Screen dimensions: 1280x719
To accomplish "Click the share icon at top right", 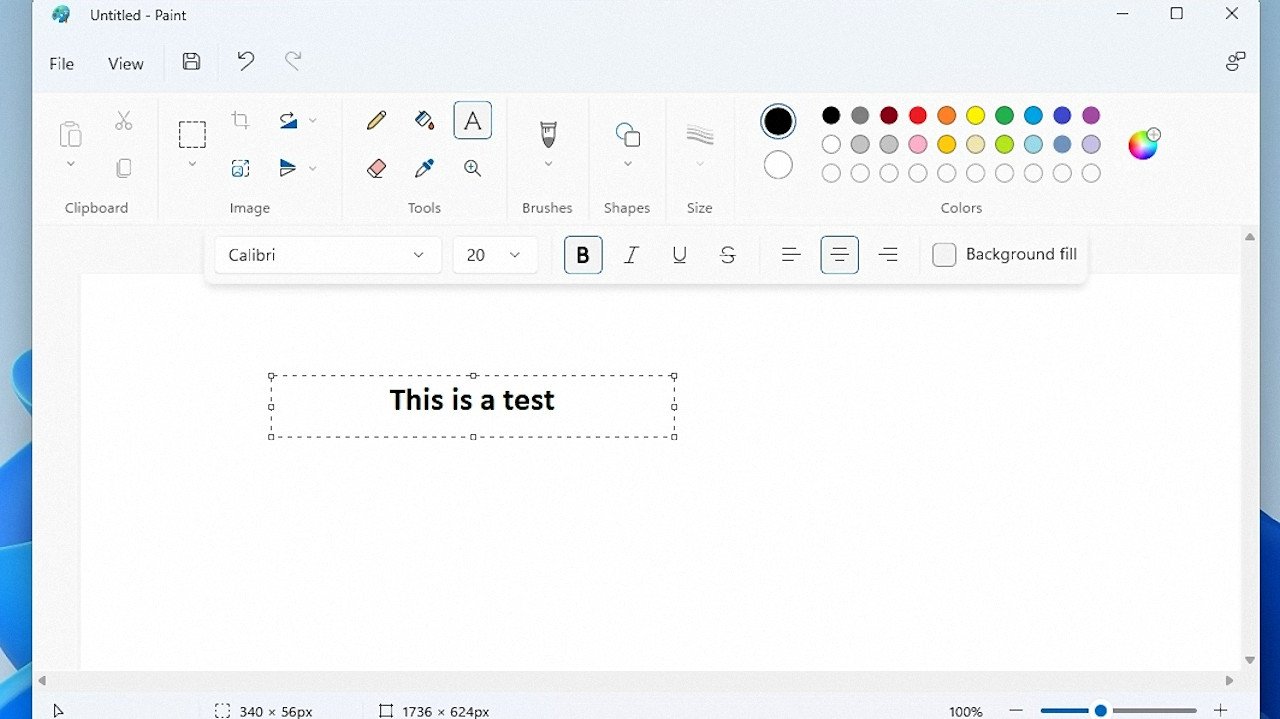I will pos(1236,62).
